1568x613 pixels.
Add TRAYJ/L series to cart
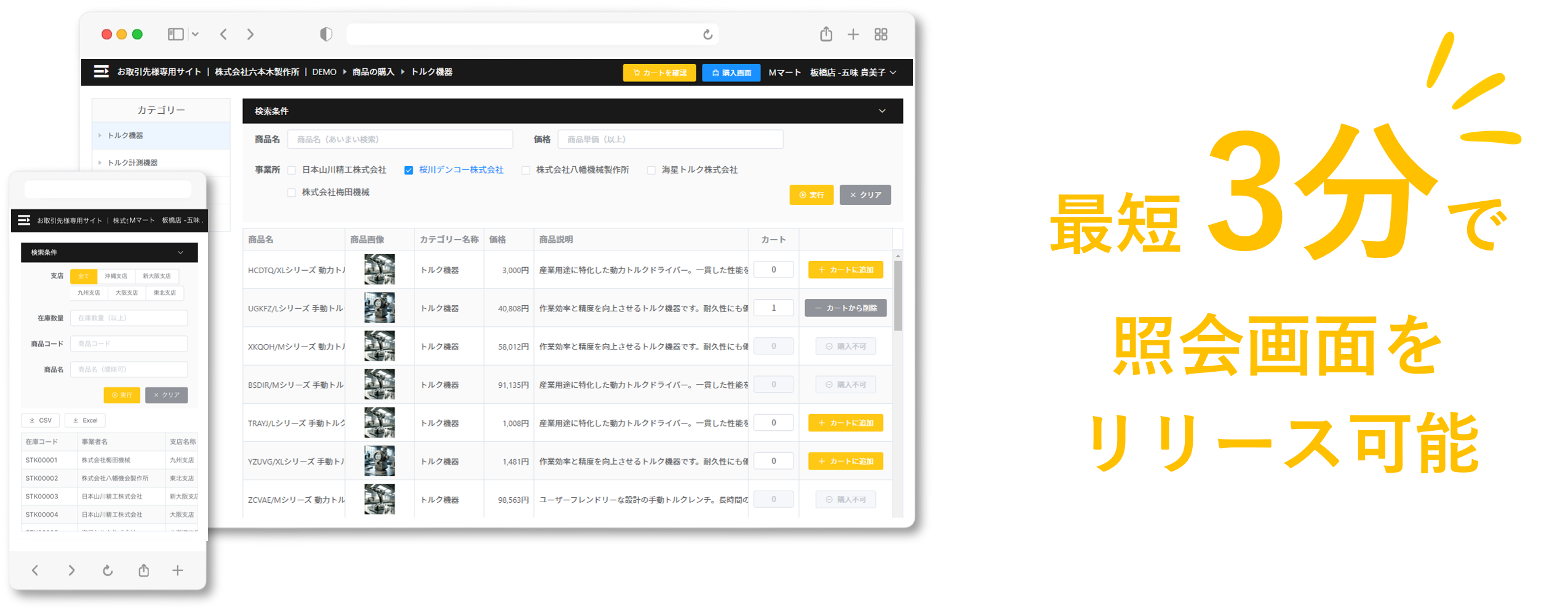pyautogui.click(x=845, y=423)
